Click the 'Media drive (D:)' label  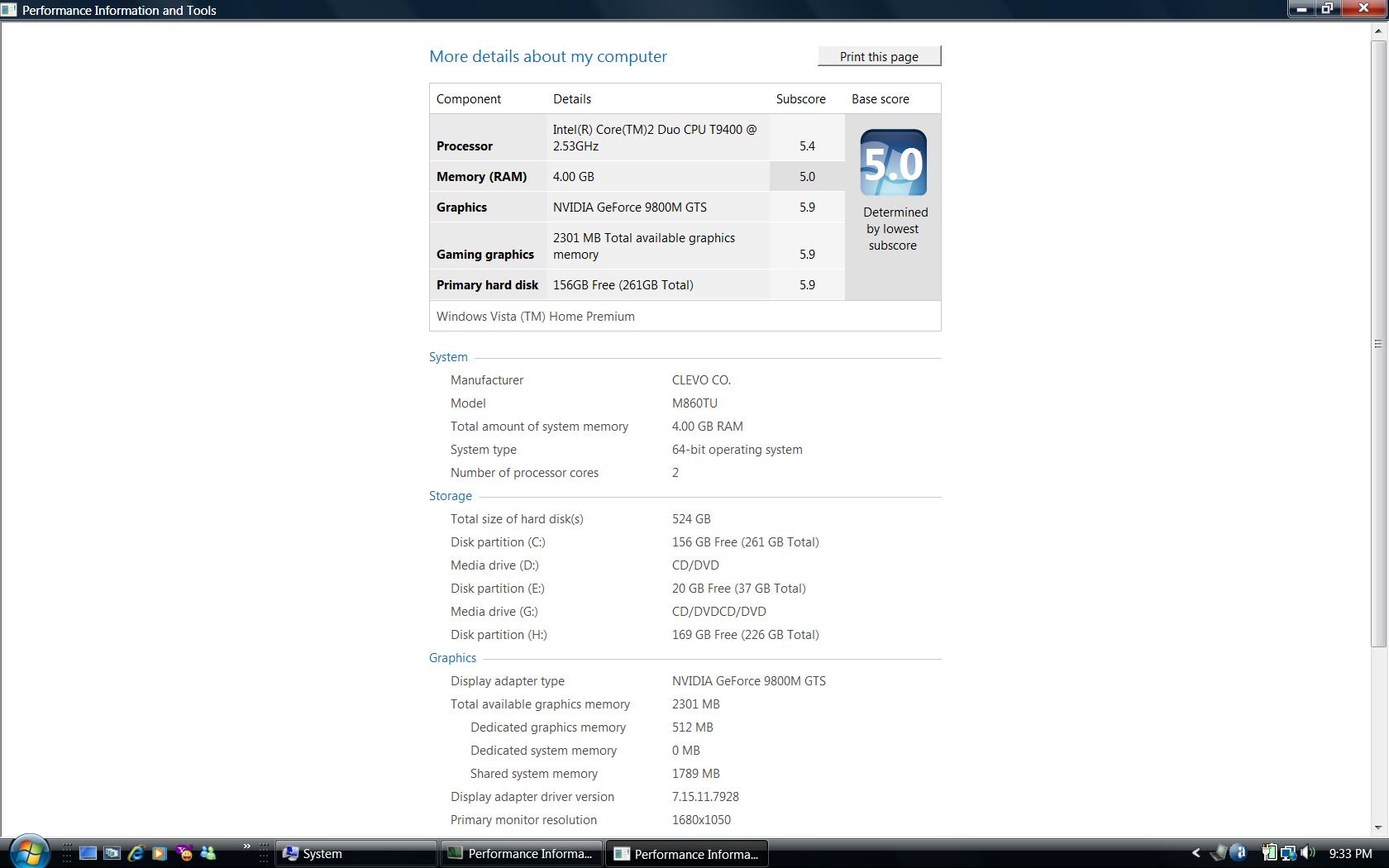coord(494,565)
